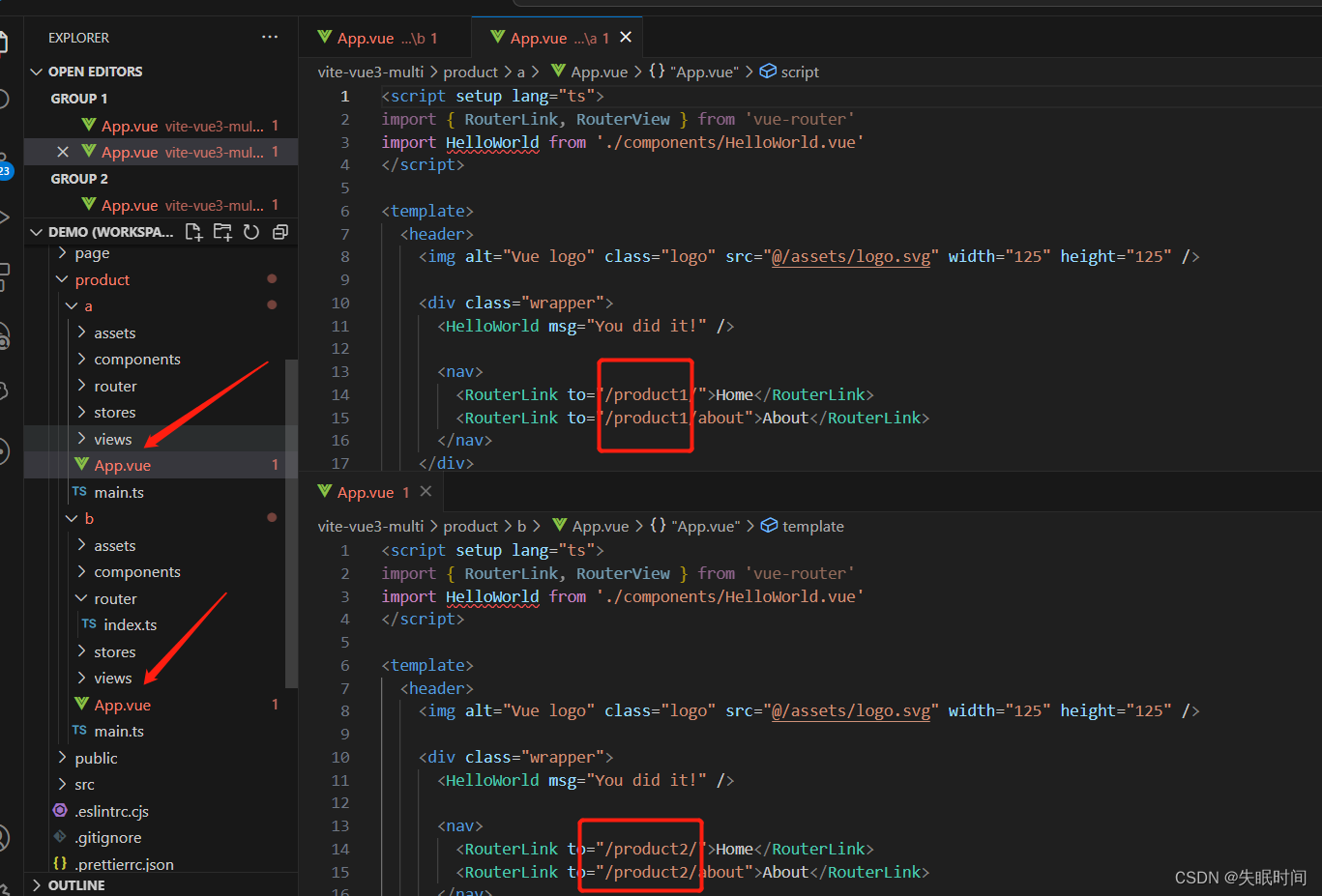This screenshot has width=1322, height=896.
Task: Close the highlighted App.vue in Open Editors
Action: tap(63, 152)
